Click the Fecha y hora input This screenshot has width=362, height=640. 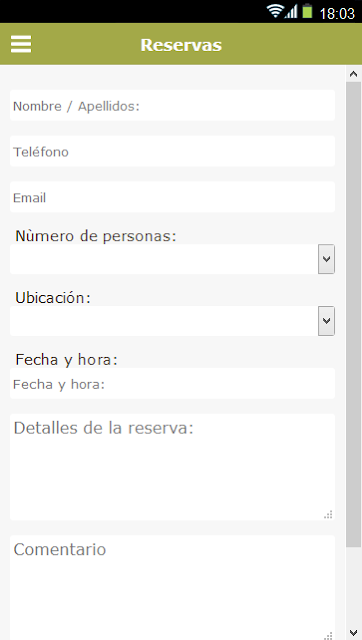pos(172,383)
